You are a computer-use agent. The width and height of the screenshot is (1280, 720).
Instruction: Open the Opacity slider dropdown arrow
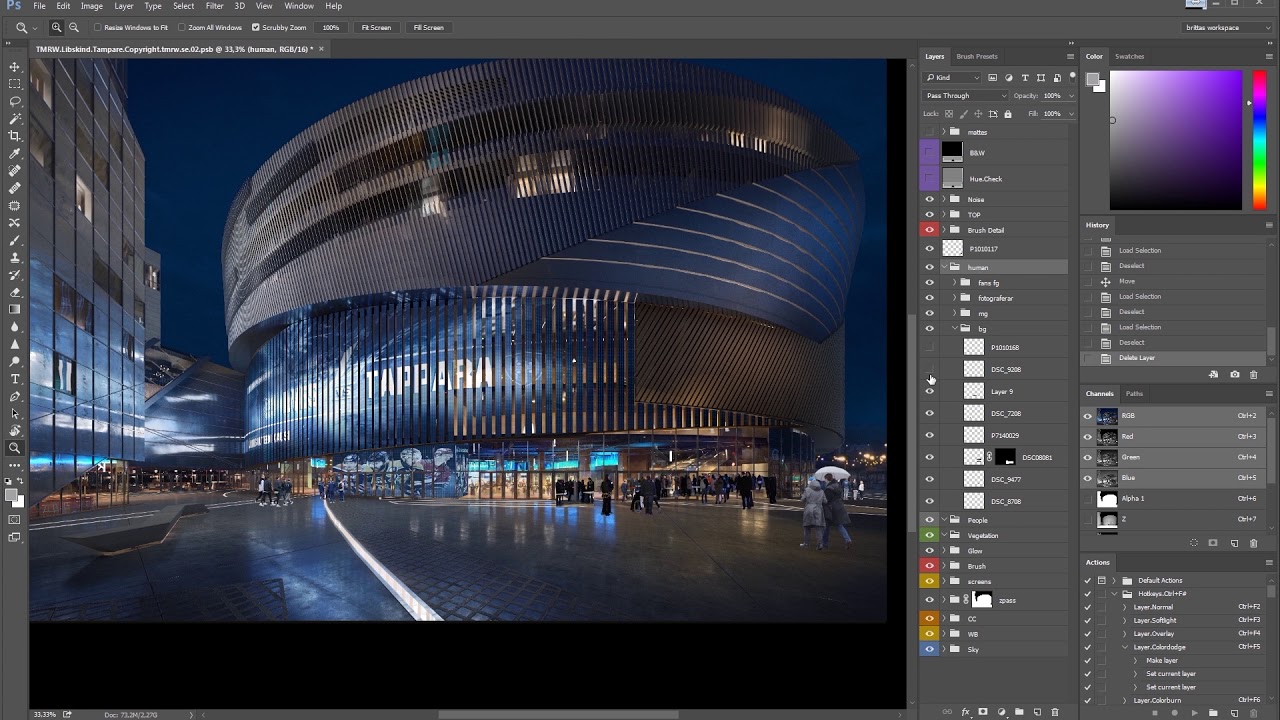pos(1071,96)
